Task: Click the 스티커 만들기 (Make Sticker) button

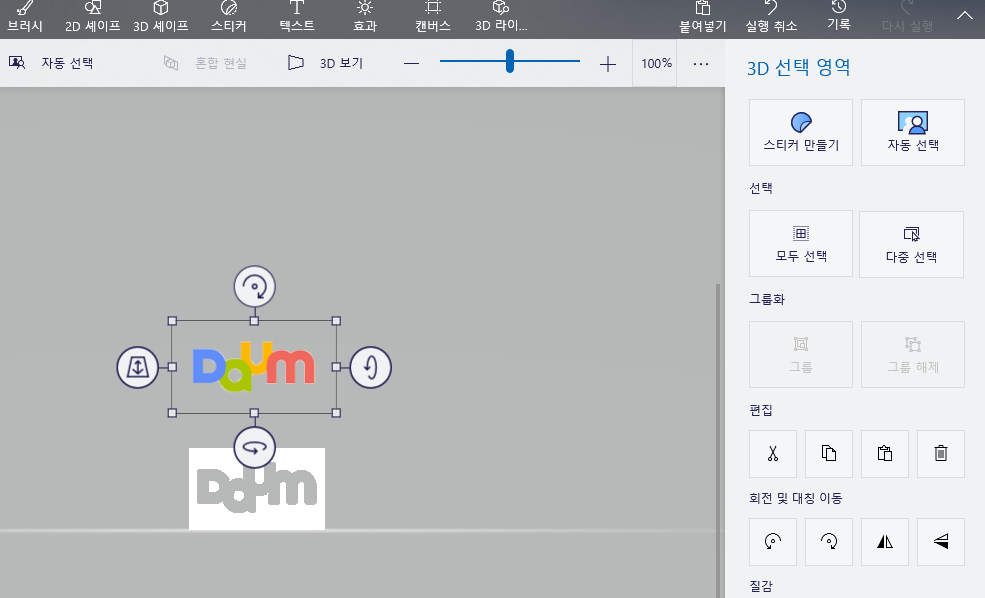Action: click(x=800, y=132)
